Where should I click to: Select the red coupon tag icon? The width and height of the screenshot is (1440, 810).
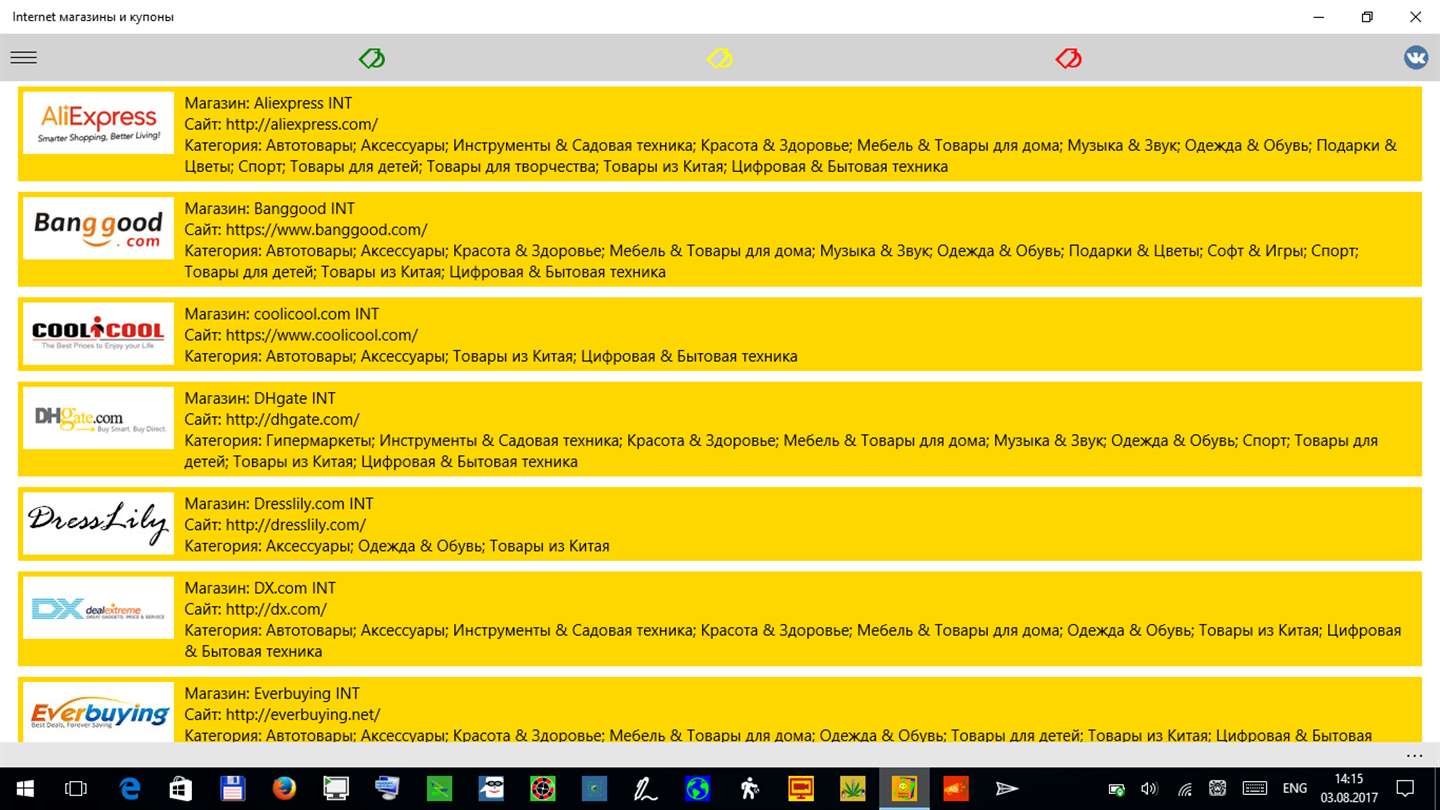[1069, 59]
